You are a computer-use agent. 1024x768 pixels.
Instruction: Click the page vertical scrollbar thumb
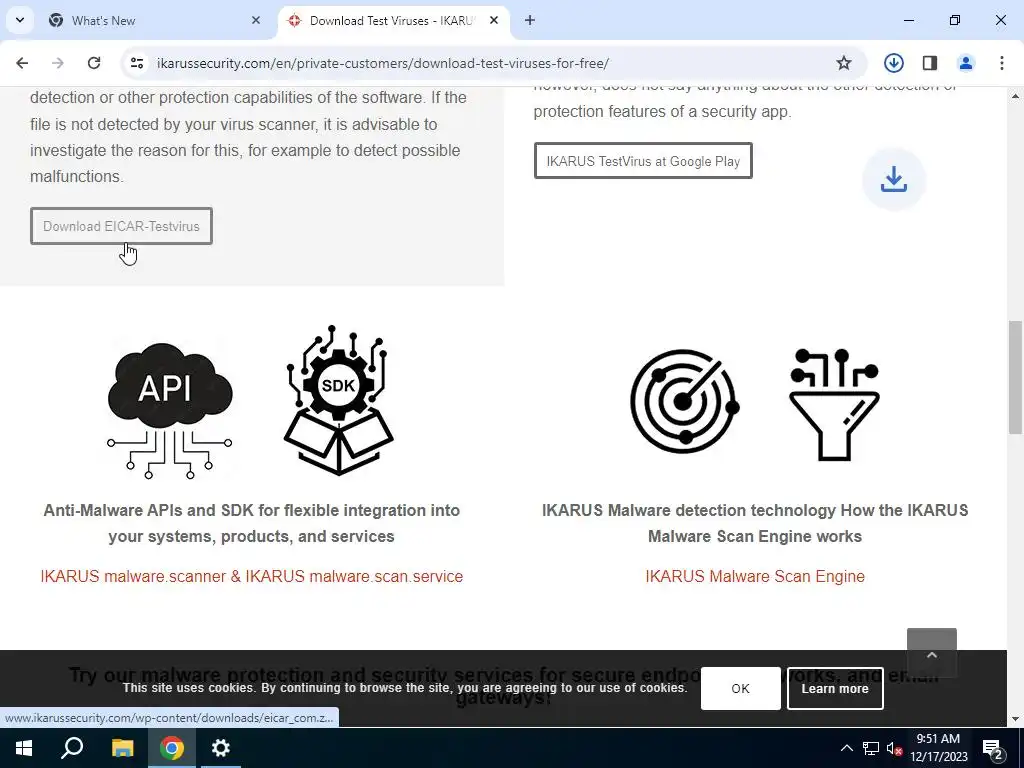[x=1016, y=377]
